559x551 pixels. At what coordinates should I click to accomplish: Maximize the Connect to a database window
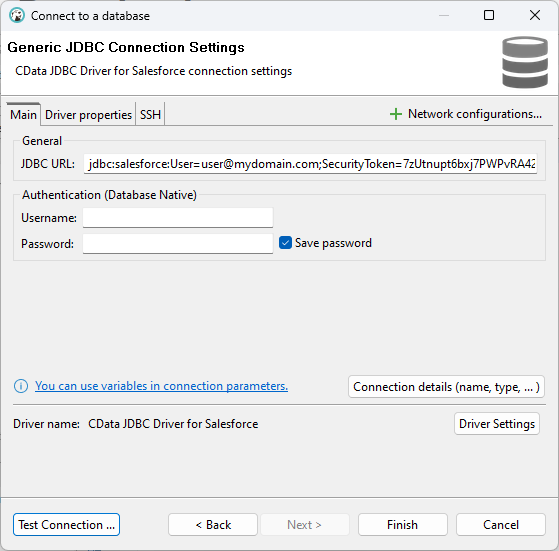tap(489, 15)
